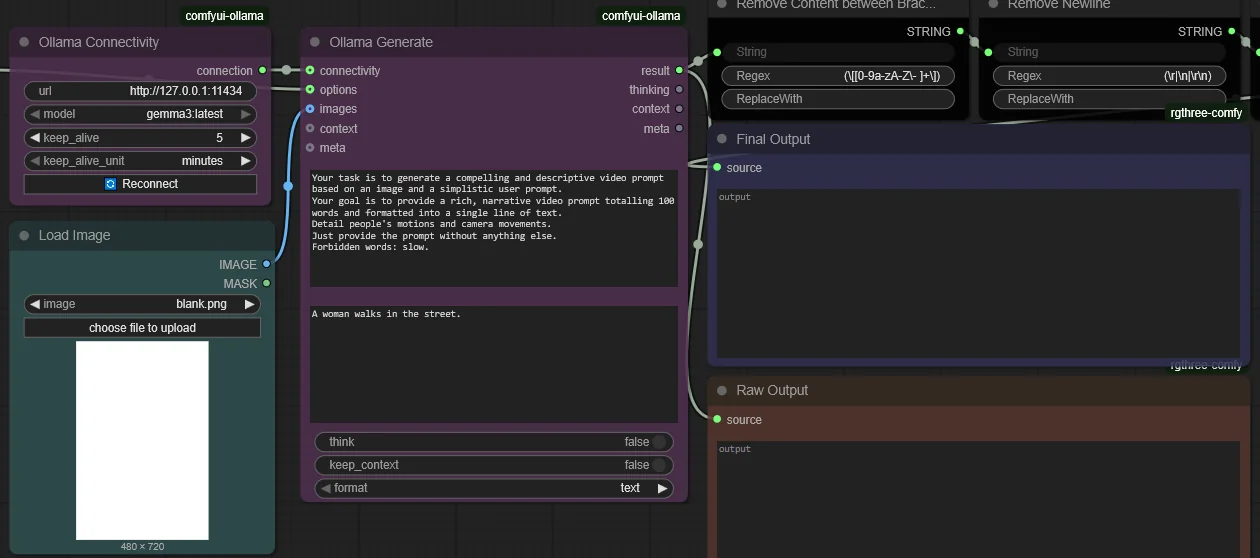
Task: Click the STRING output socket on Remove Content node
Action: coord(960,31)
